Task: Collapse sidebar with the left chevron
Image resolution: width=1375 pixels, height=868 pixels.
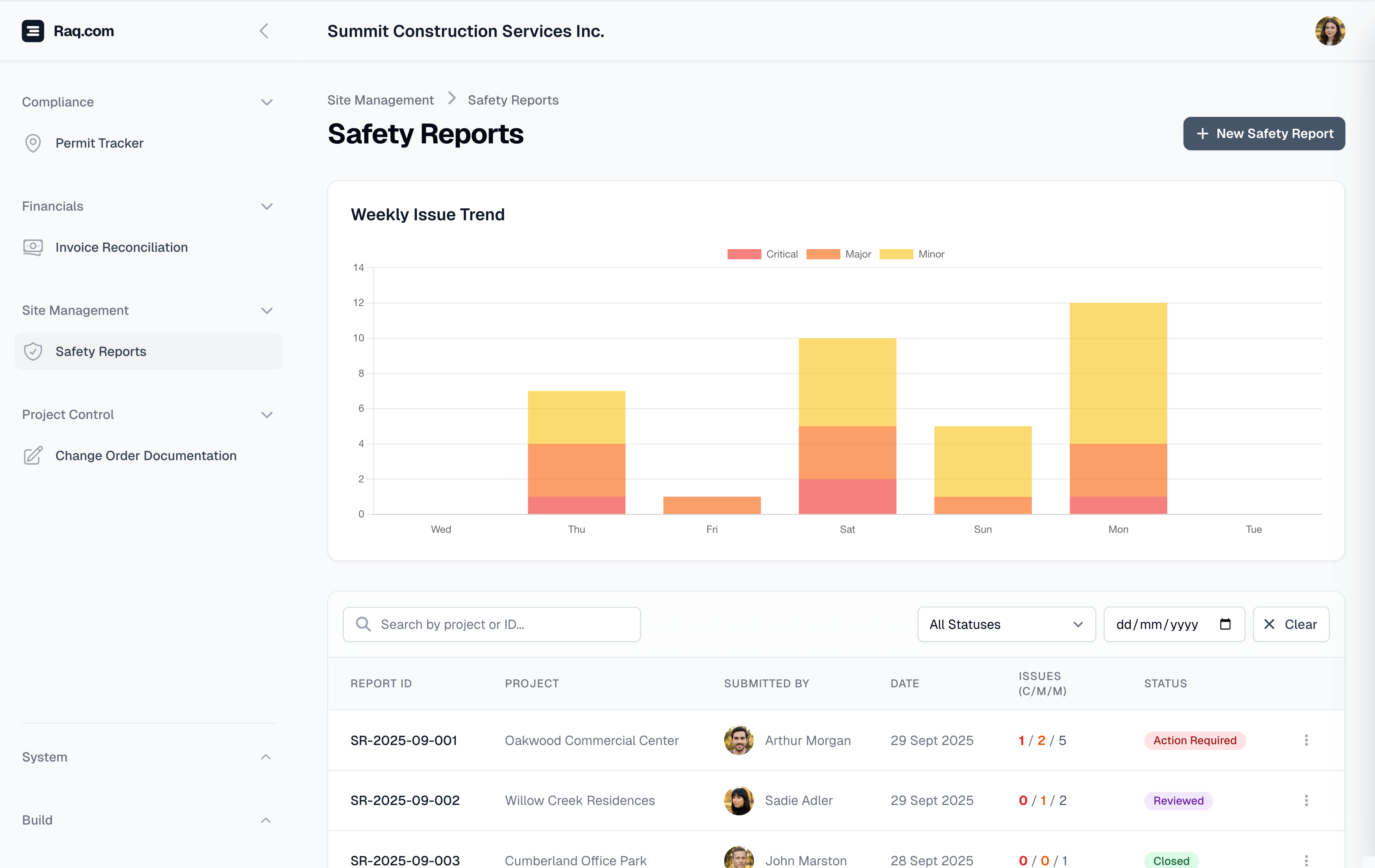Action: pyautogui.click(x=264, y=31)
